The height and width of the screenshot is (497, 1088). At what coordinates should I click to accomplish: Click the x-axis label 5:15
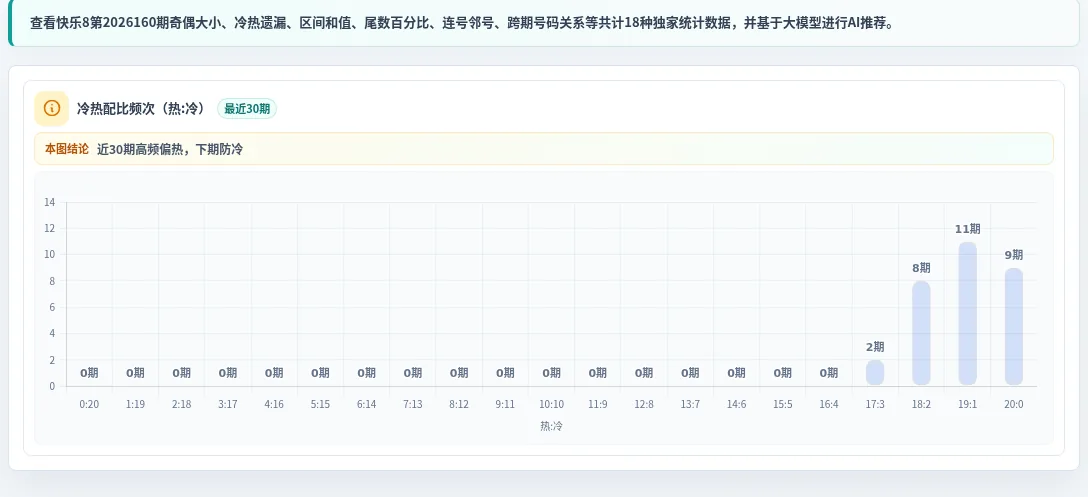(x=320, y=404)
